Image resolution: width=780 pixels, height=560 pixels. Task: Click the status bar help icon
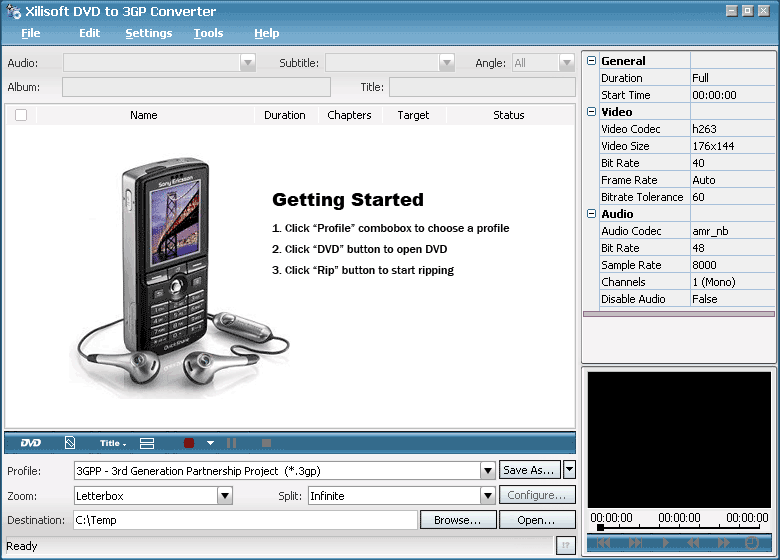(566, 545)
